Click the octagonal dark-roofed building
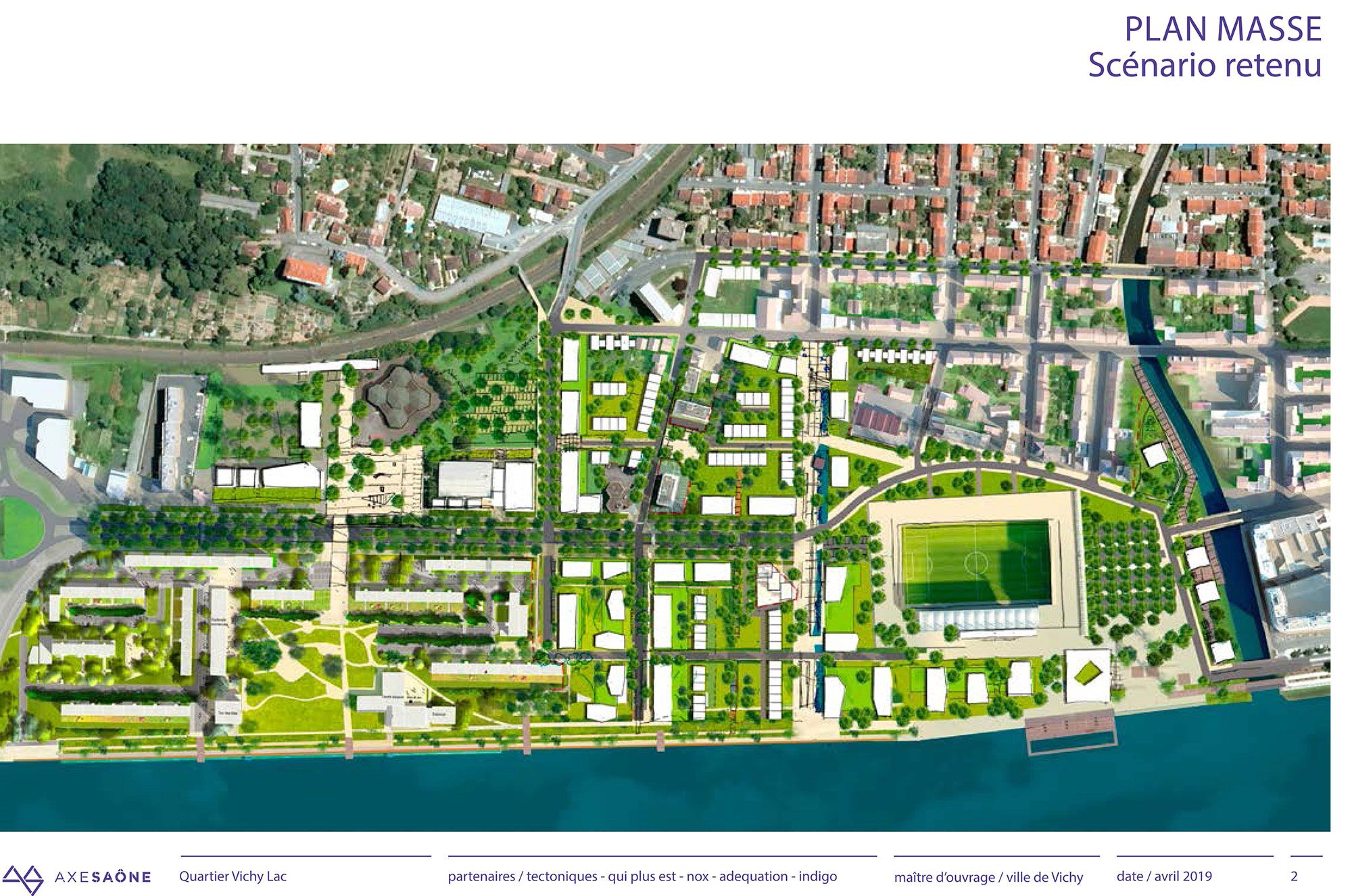 pos(397,397)
